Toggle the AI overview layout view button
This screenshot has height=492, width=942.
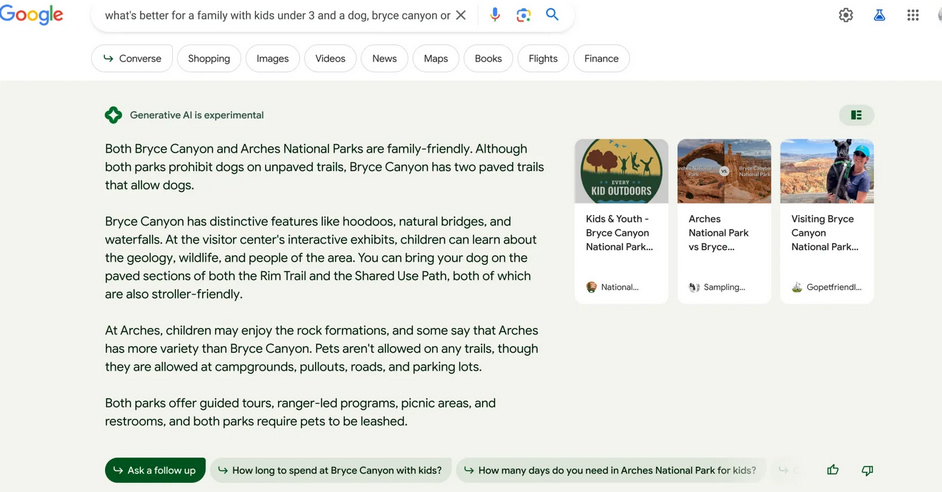click(x=856, y=115)
